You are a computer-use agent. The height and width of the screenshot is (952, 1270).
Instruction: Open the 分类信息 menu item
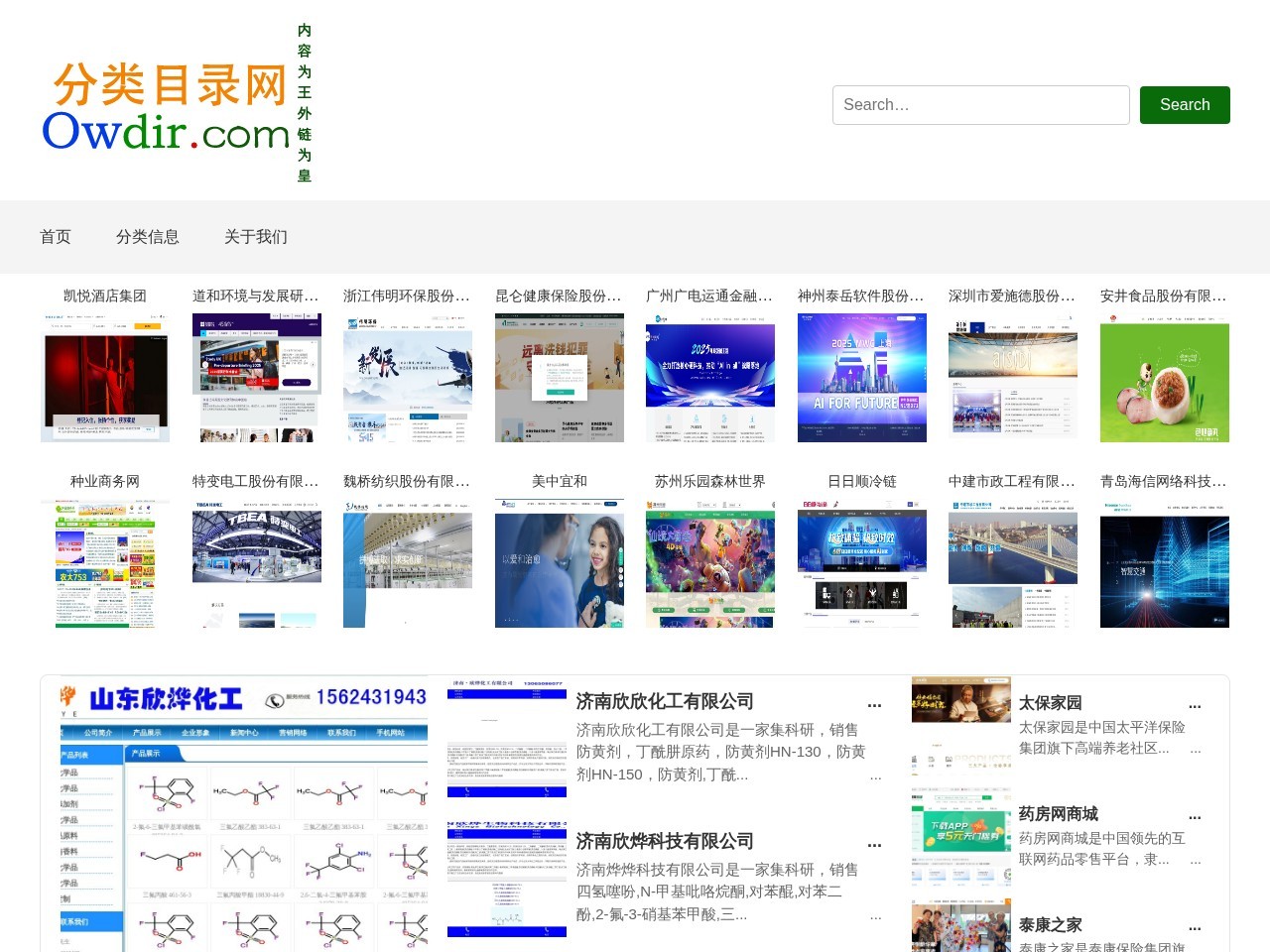tap(148, 237)
